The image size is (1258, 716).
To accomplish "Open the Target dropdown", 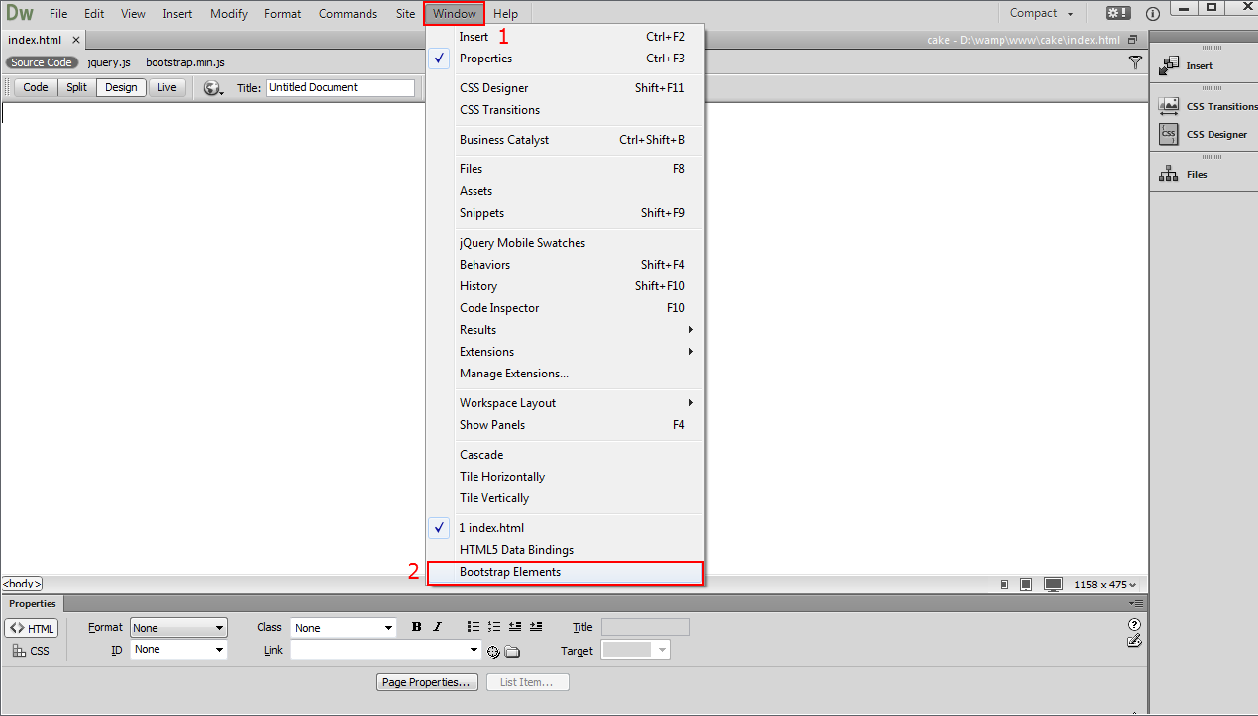I will coord(636,650).
